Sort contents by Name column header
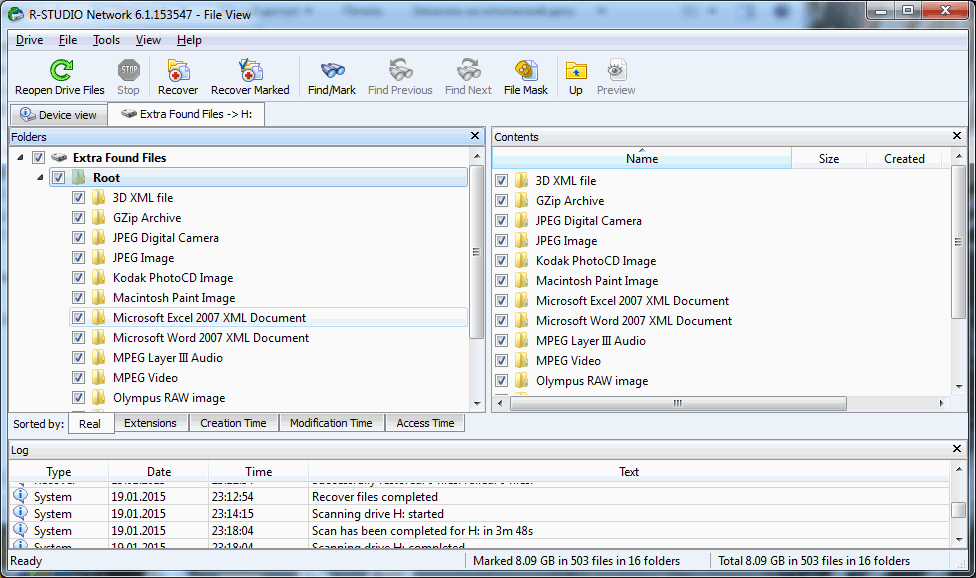 pos(641,158)
